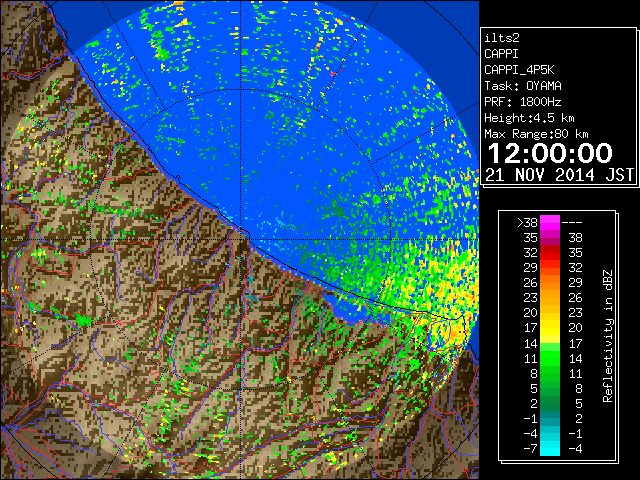The width and height of the screenshot is (640, 480).
Task: Click the 'Reflectivity in dBZ' axis label
Action: click(x=608, y=336)
